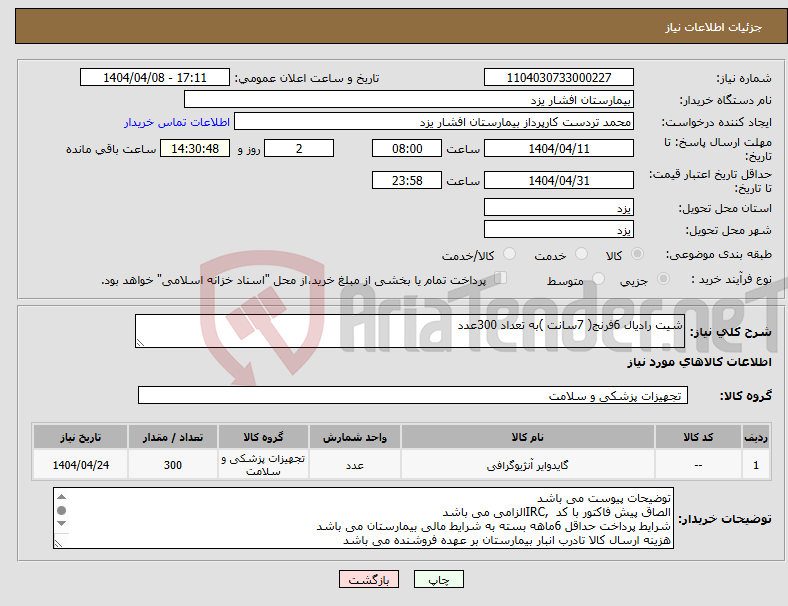Image resolution: width=788 pixels, height=606 pixels.
Task: Click the delivery city field شهر محل تحویل
Action: 558,229
